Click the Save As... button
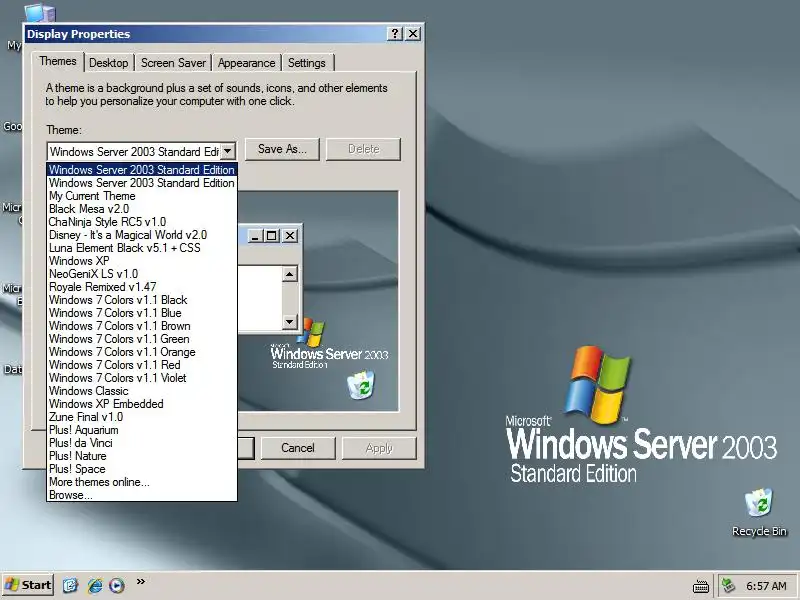 click(x=282, y=149)
